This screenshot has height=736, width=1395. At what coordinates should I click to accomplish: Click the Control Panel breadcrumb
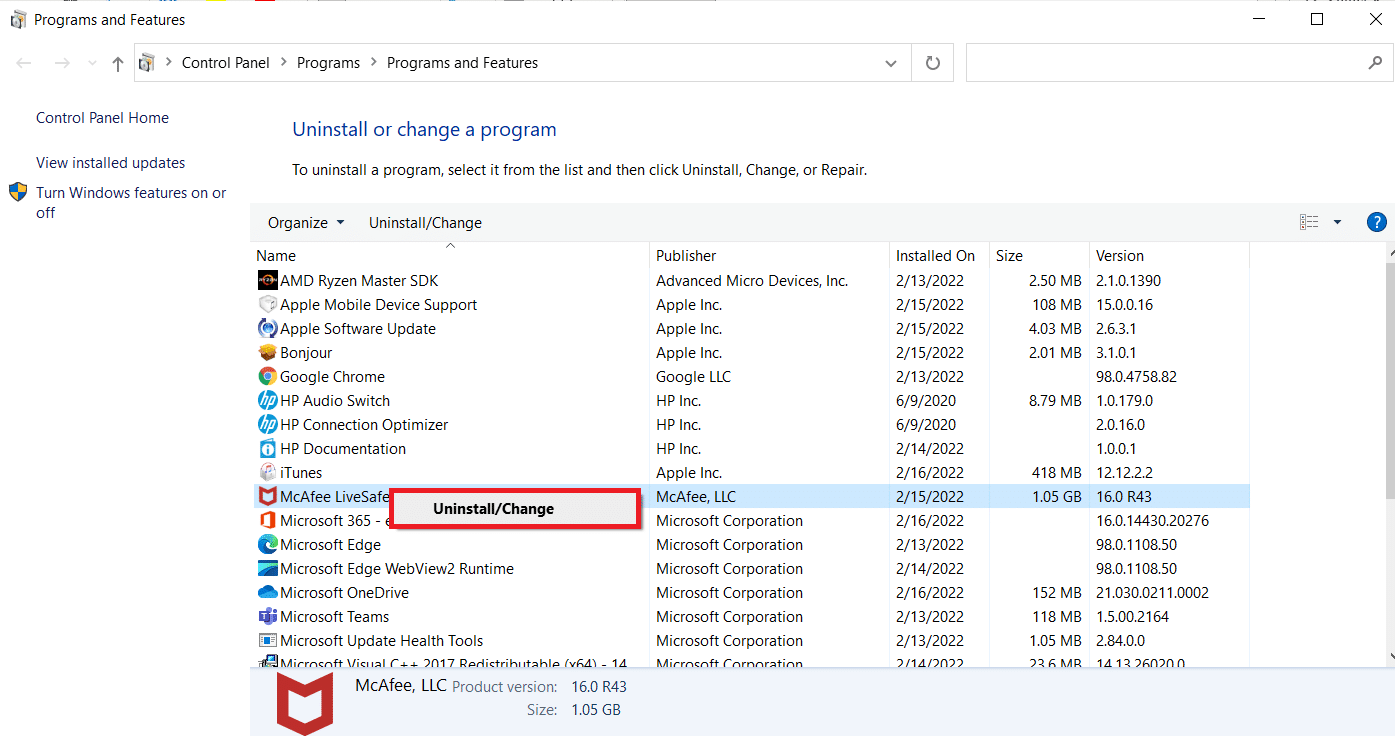(x=225, y=63)
